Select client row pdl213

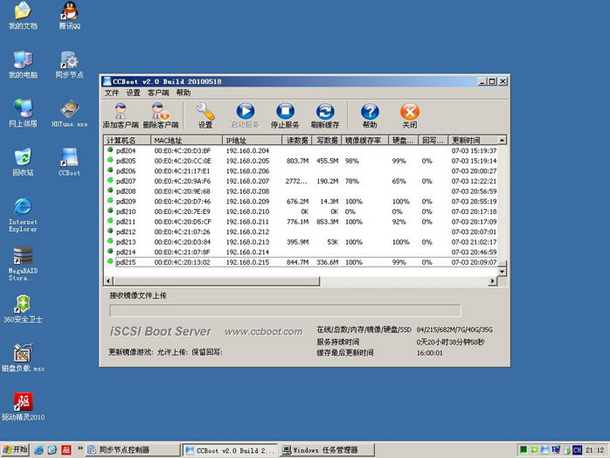coord(302,242)
